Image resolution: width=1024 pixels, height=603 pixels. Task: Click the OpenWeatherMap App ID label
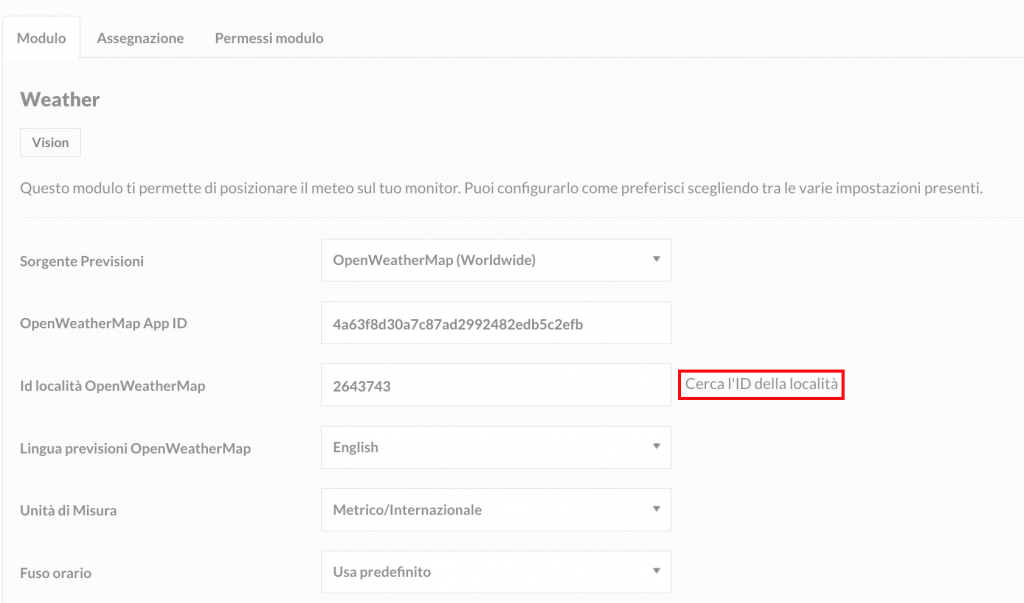pos(103,323)
